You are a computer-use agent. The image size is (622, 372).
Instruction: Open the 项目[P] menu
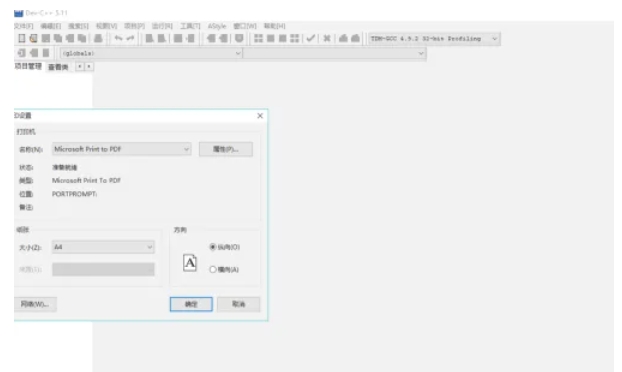pyautogui.click(x=134, y=26)
